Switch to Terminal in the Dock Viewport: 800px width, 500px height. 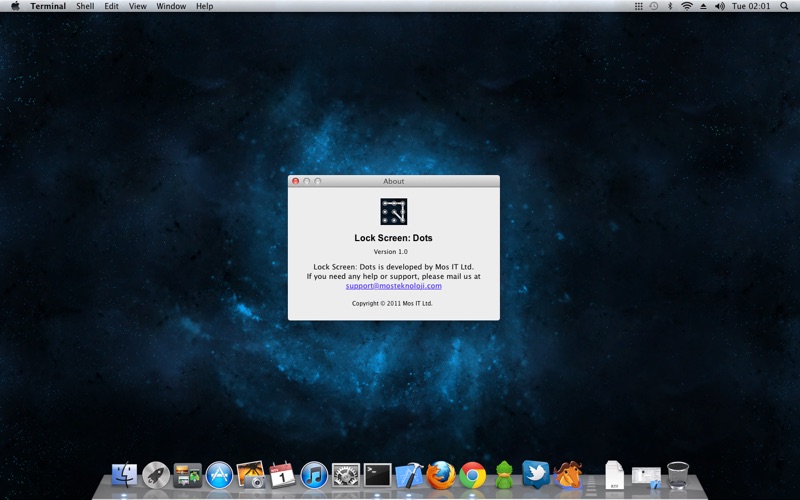pyautogui.click(x=378, y=475)
